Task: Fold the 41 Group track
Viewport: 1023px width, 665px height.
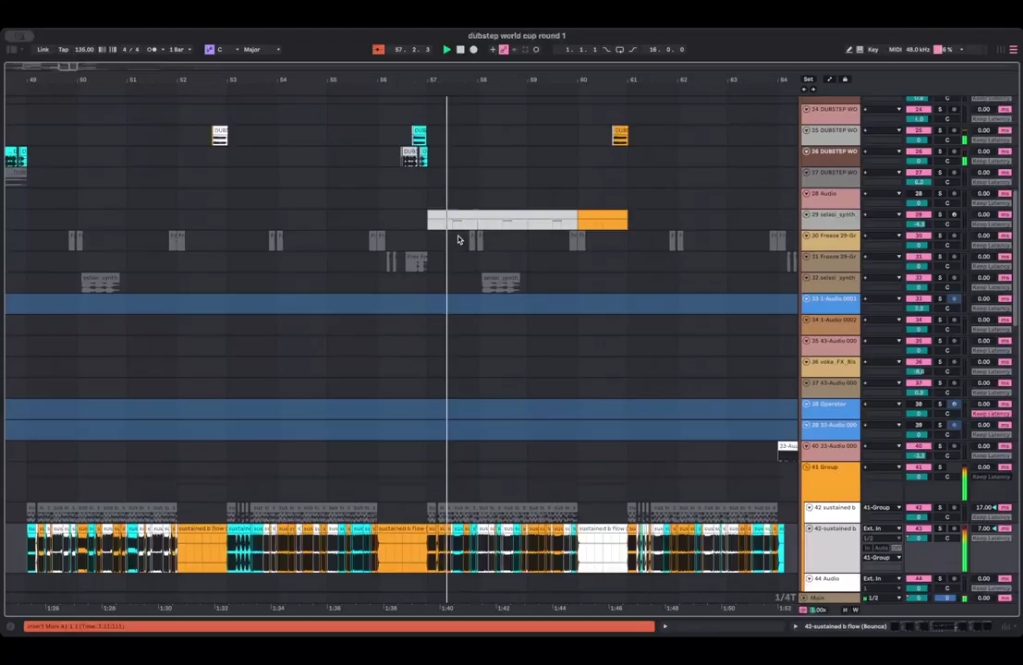Action: (x=806, y=467)
